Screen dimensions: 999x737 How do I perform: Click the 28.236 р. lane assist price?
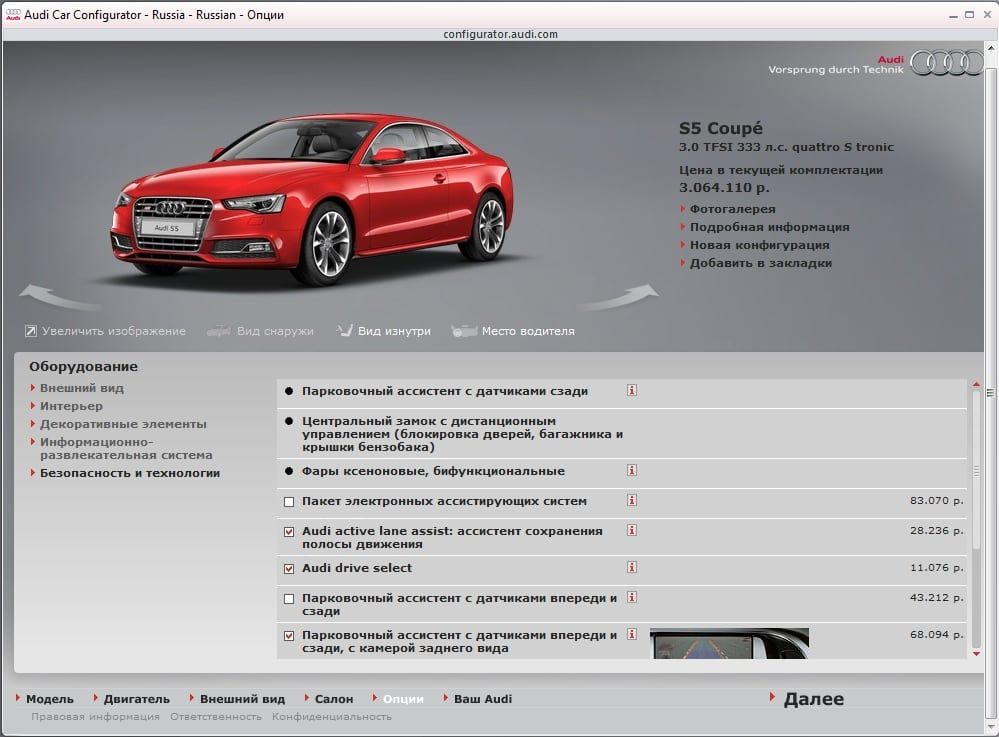(x=937, y=530)
